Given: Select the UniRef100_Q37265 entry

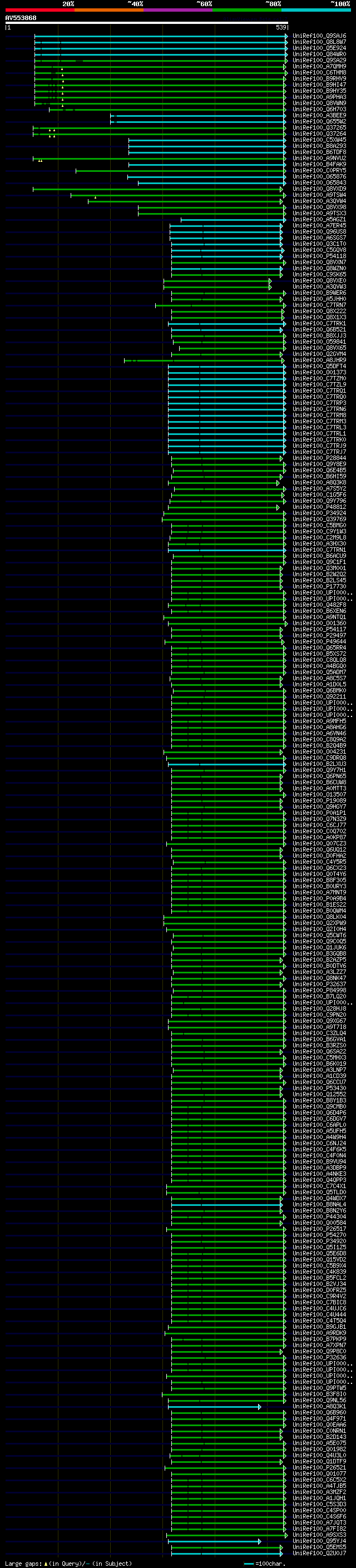Looking at the screenshot, I should click(319, 128).
